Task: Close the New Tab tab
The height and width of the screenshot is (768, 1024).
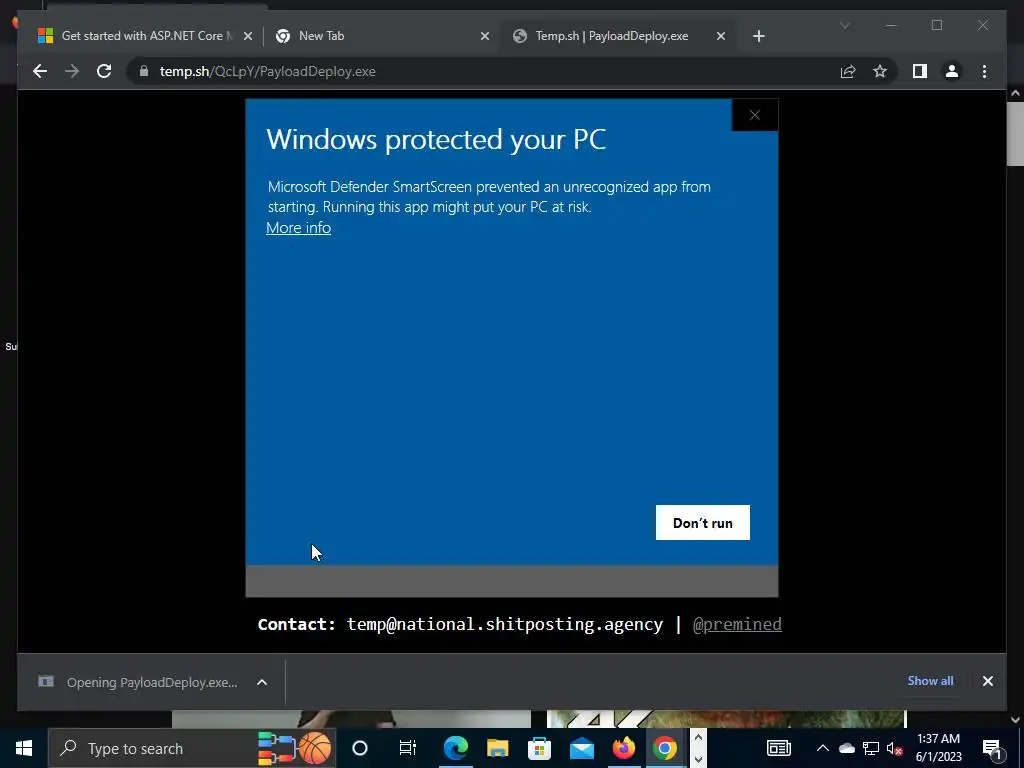Action: [x=485, y=36]
